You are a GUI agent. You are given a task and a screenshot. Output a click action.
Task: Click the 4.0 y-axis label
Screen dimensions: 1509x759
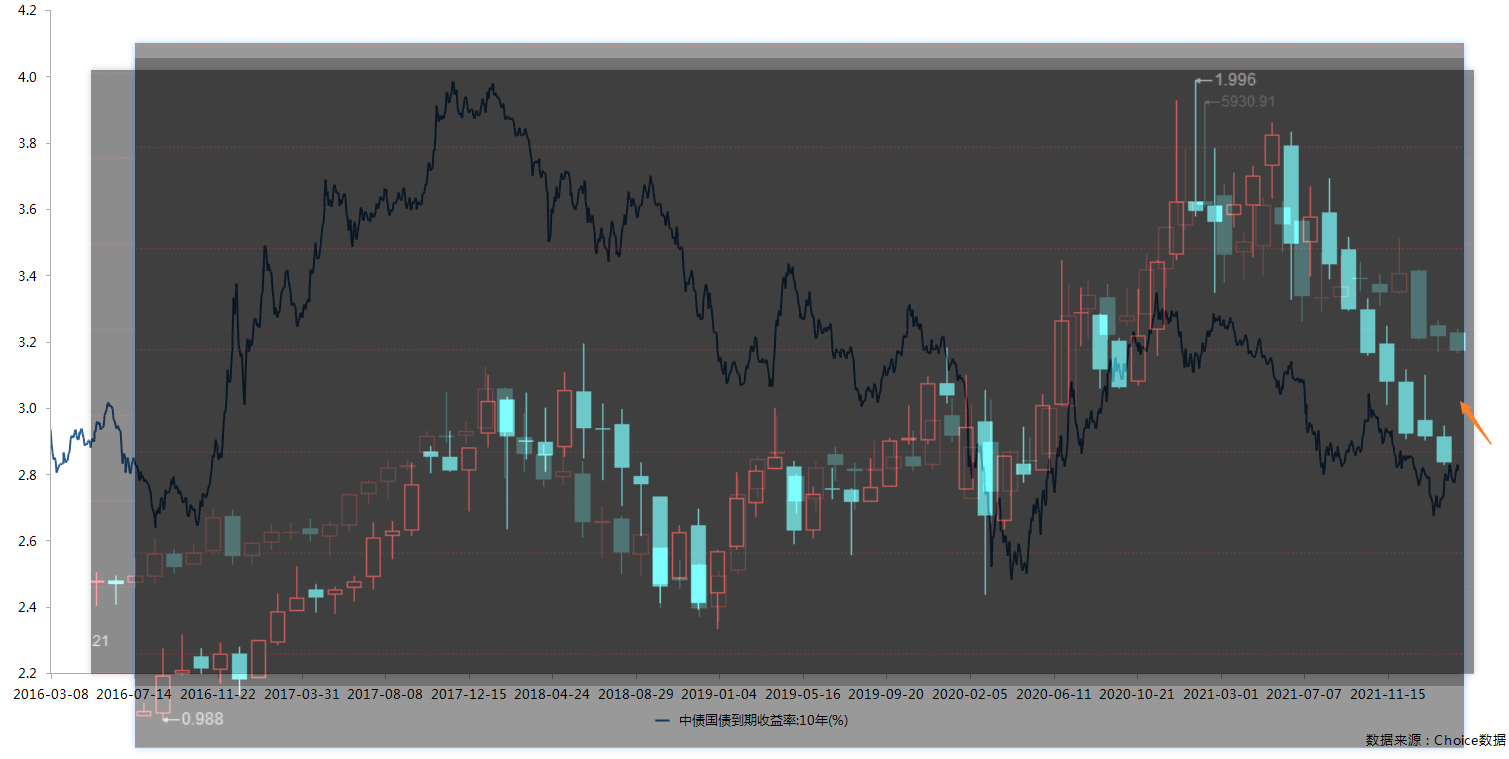point(27,77)
